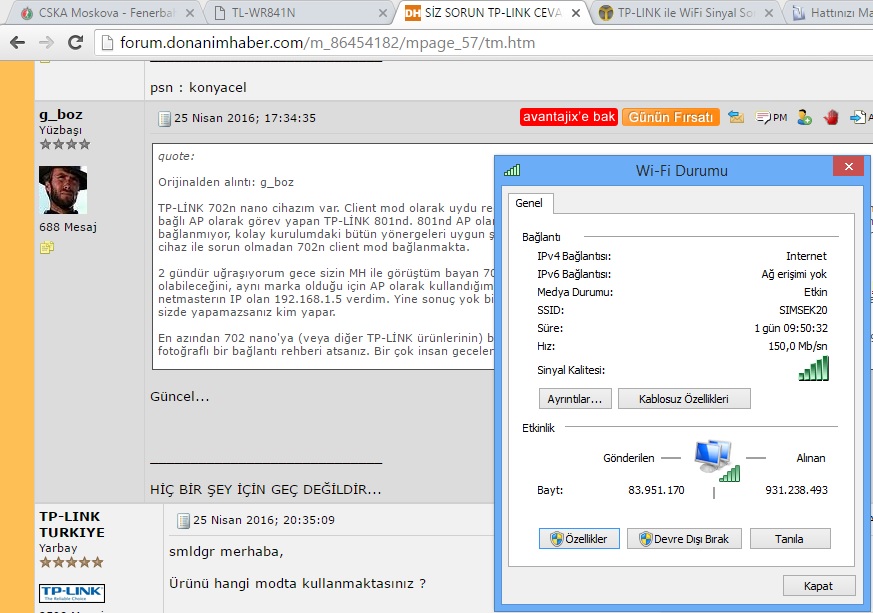
Task: Click the Sinyal Kalitesi signal bars
Action: click(813, 368)
